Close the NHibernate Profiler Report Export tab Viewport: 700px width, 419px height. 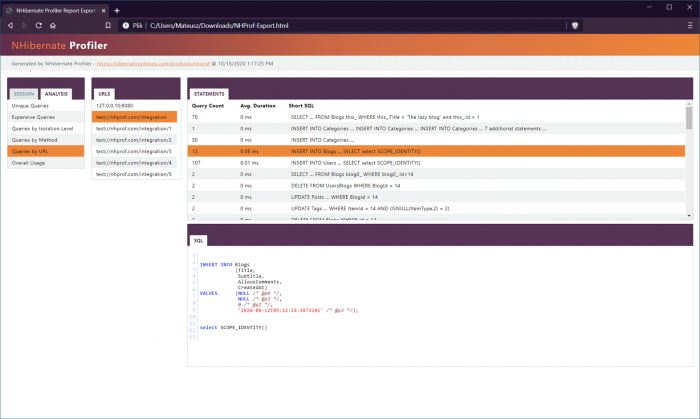coord(104,10)
